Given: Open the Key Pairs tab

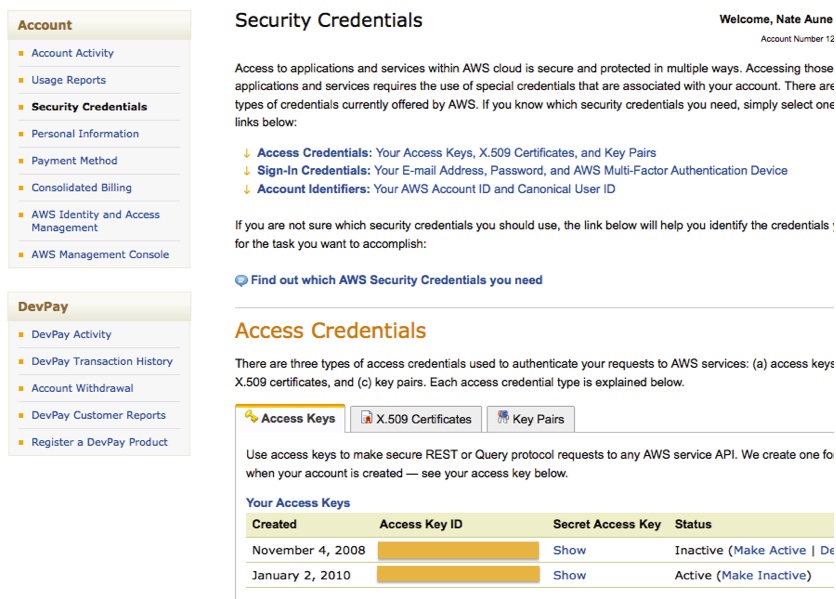Looking at the screenshot, I should click(538, 419).
